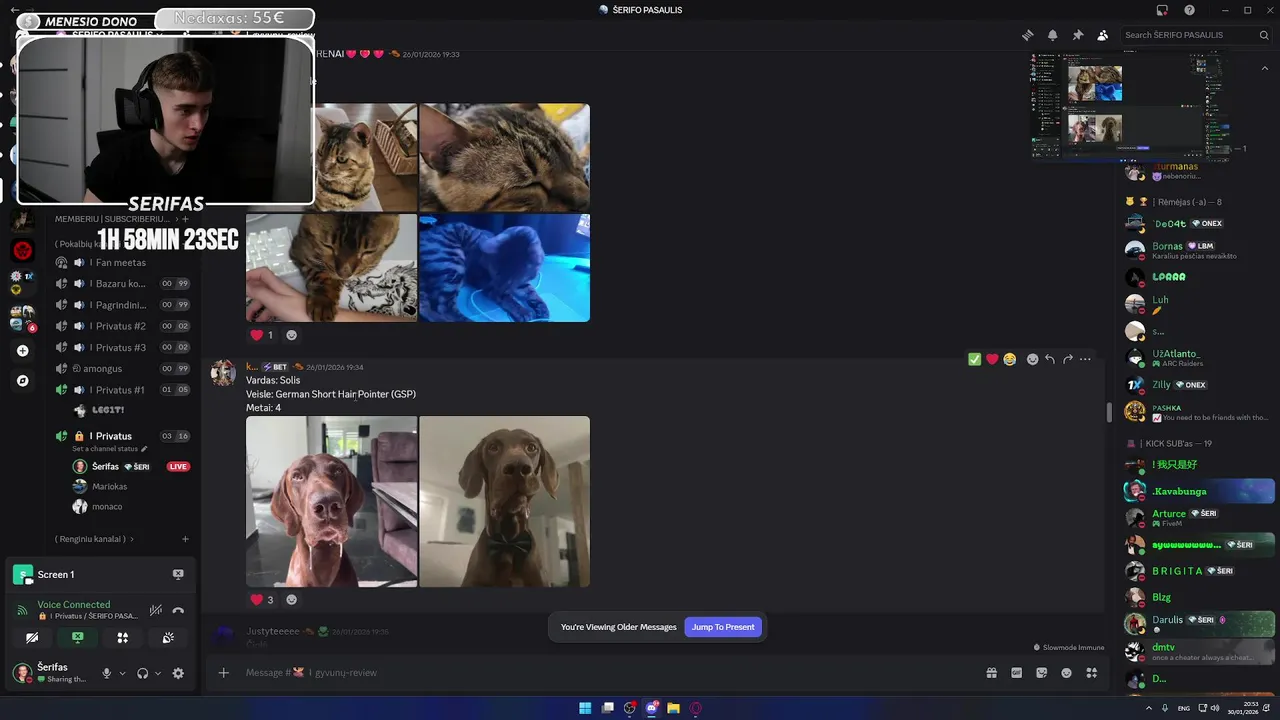Open the Help question mark icon
This screenshot has height=720, width=1280.
[x=1189, y=10]
